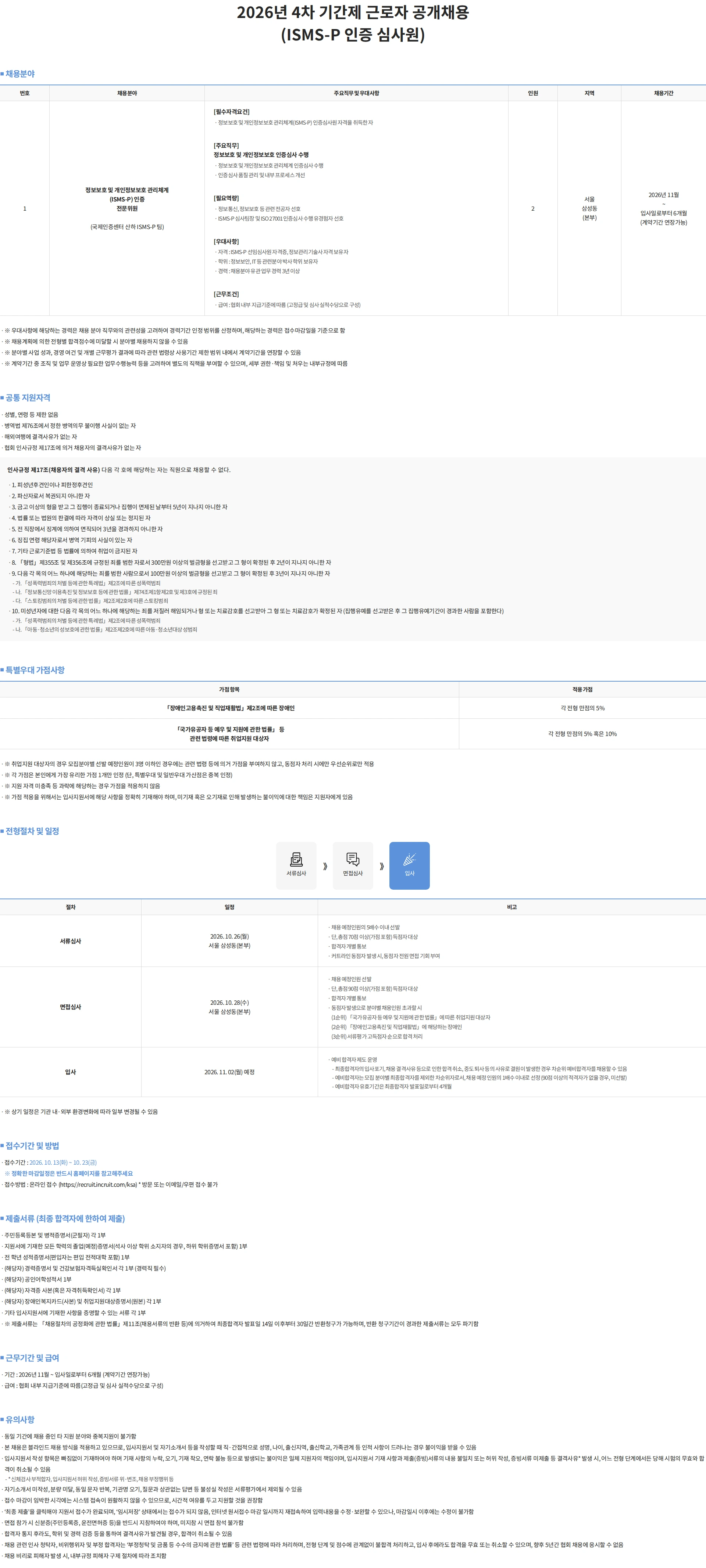Click the 서류심사 date 2026. 10. 26(월)

(x=229, y=936)
